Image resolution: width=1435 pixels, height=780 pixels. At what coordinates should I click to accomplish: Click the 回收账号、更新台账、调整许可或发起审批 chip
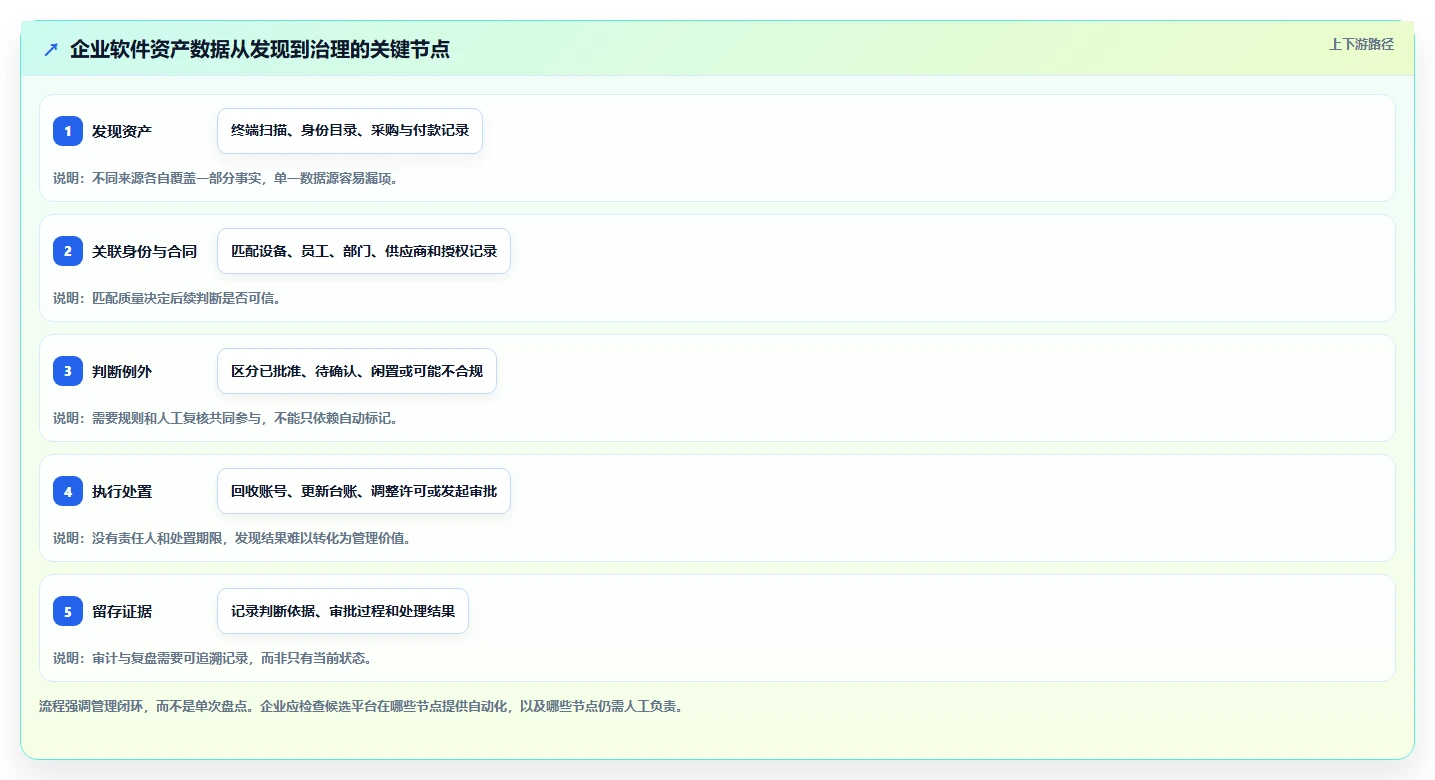pyautogui.click(x=364, y=491)
